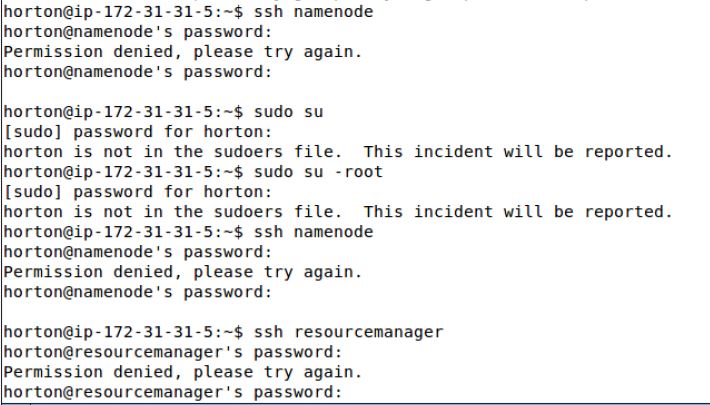Click the blank line above the 'sudo su' command
This screenshot has width=710, height=405.
200,92
